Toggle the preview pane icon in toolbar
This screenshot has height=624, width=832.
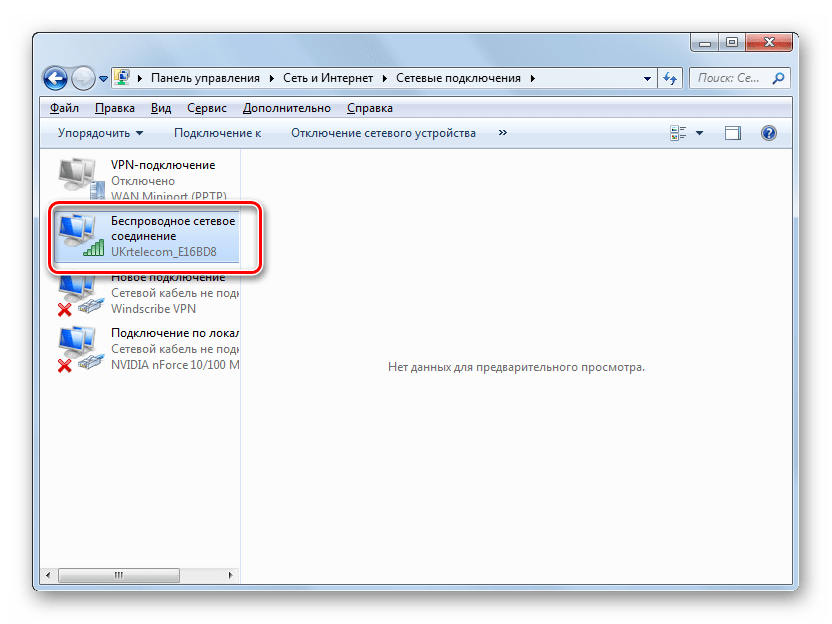point(733,133)
